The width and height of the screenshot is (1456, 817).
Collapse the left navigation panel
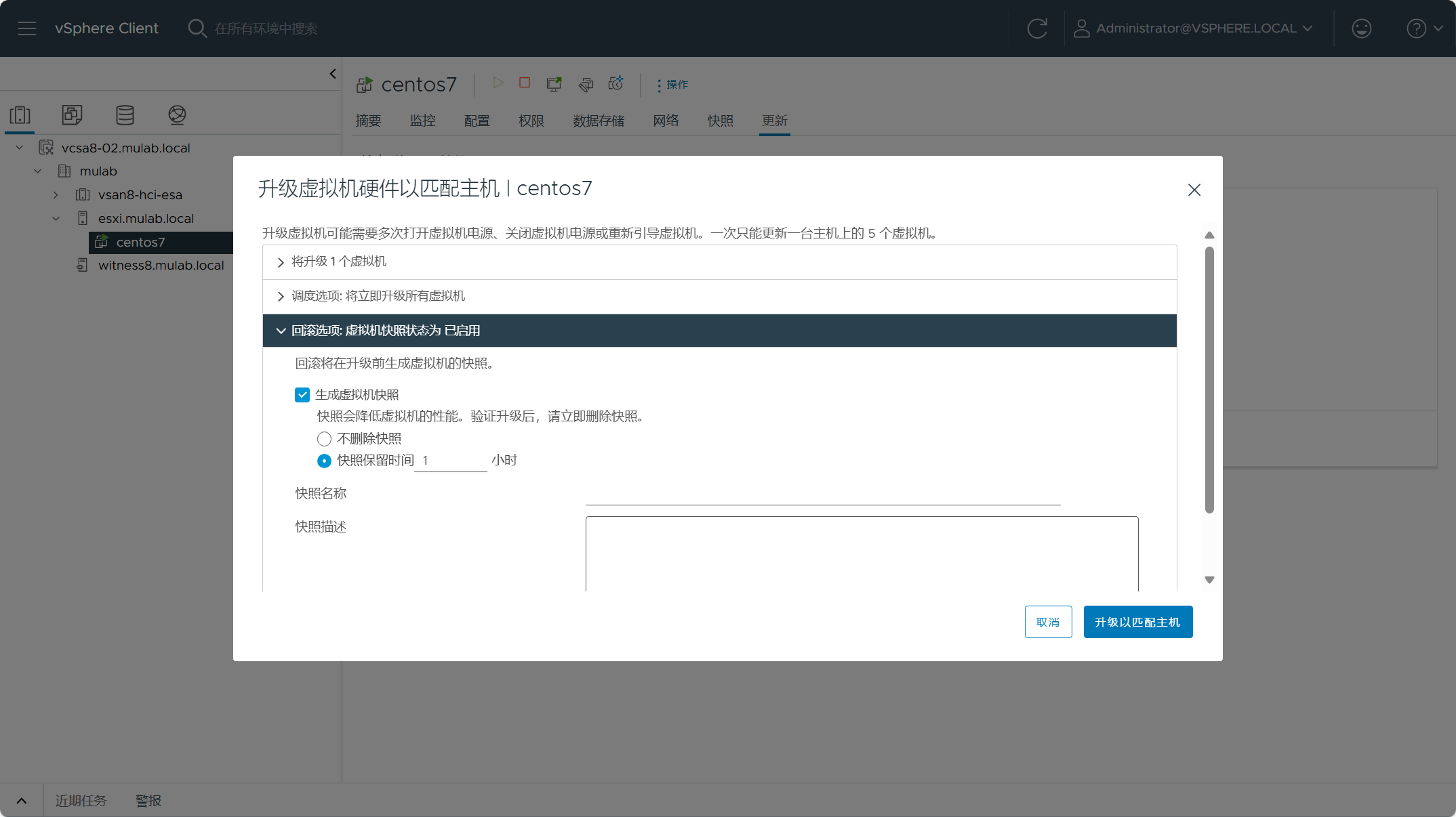coord(333,74)
